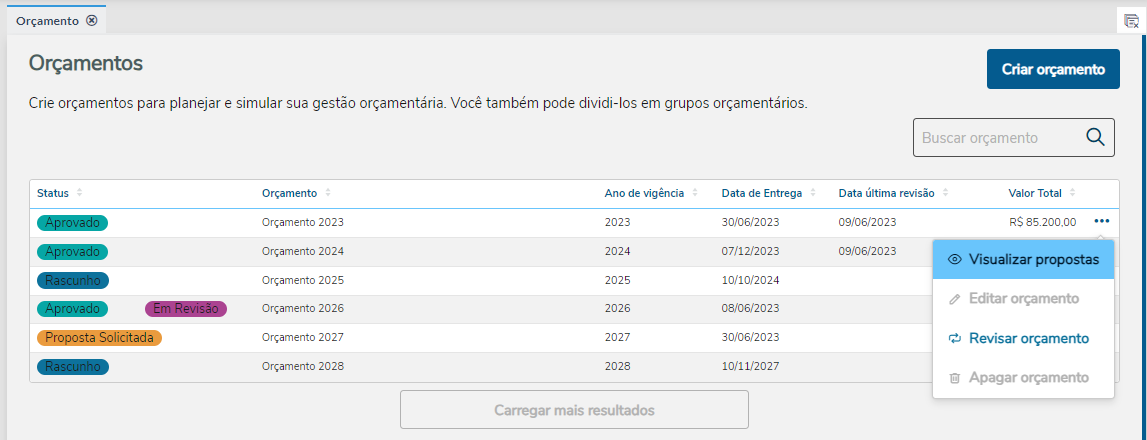Sort by Orçamento column arrows
1147x440 pixels.
(x=328, y=193)
